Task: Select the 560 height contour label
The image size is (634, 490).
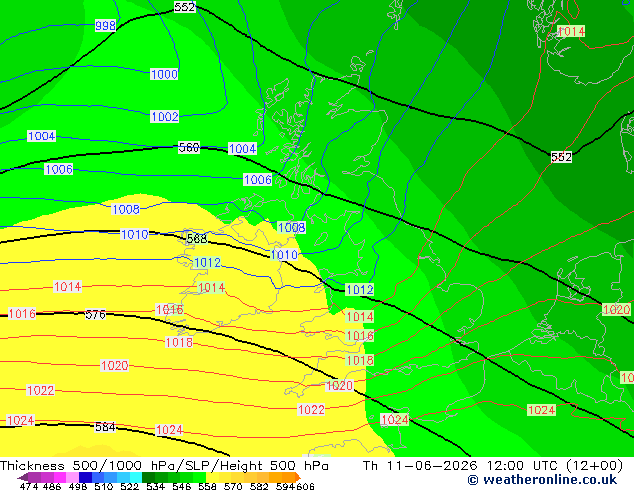Action: [189, 148]
